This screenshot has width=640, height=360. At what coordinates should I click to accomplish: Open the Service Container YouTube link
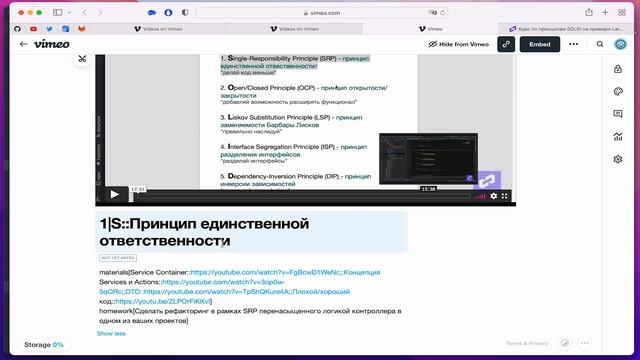285,272
